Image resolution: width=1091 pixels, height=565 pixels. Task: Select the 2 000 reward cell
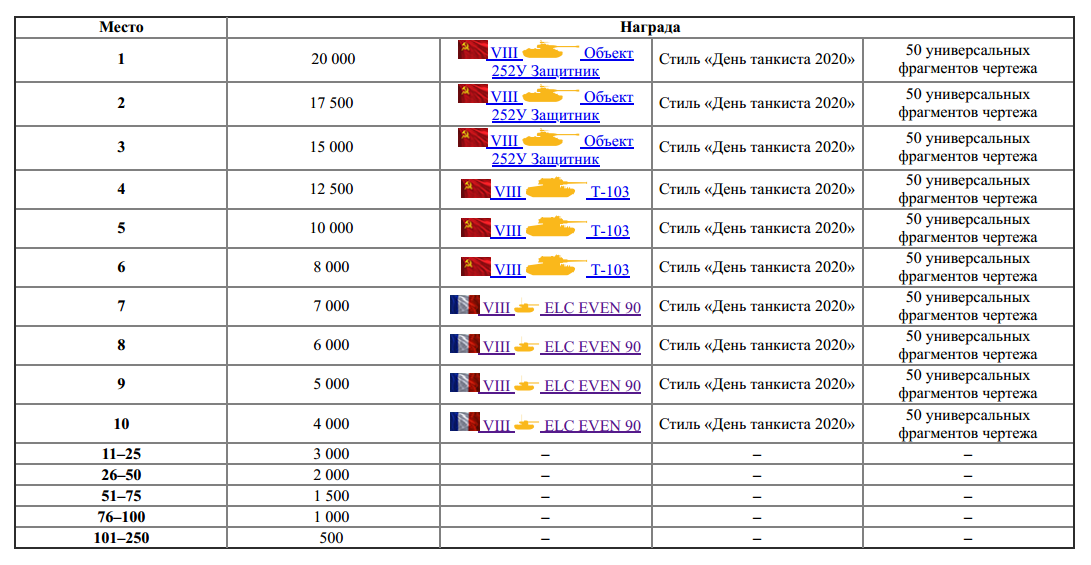click(333, 475)
